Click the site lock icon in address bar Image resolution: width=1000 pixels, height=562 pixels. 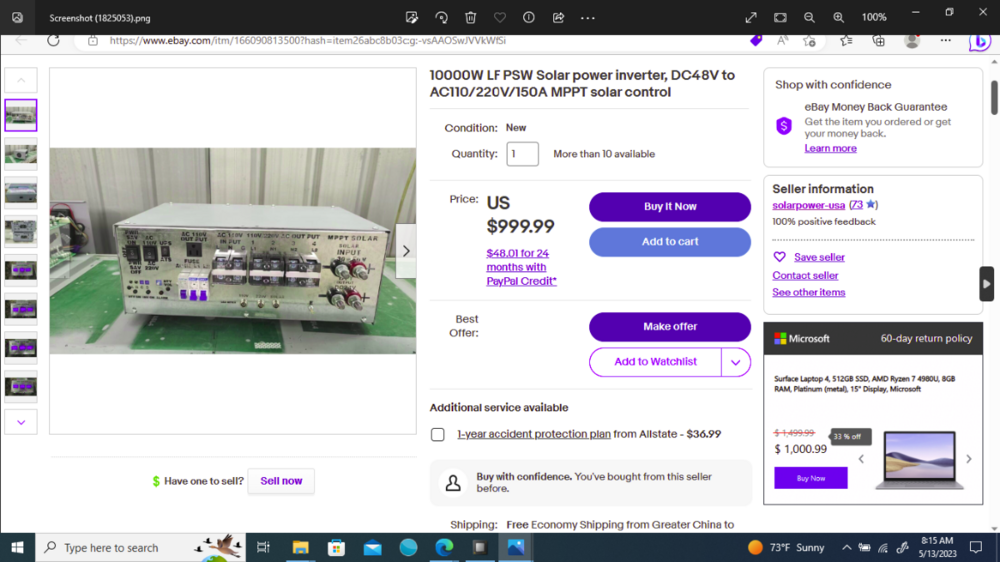(93, 41)
